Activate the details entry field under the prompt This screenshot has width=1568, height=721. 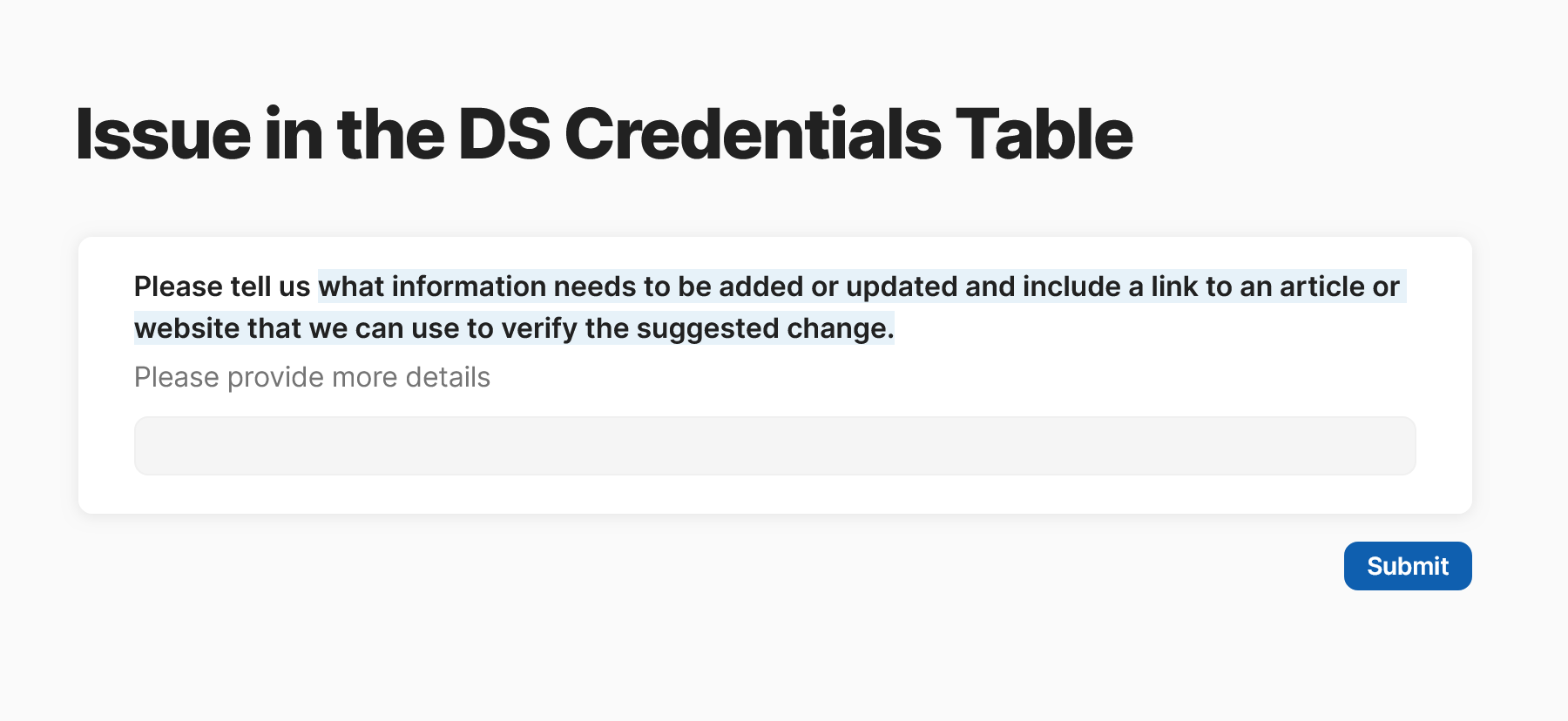[x=775, y=445]
